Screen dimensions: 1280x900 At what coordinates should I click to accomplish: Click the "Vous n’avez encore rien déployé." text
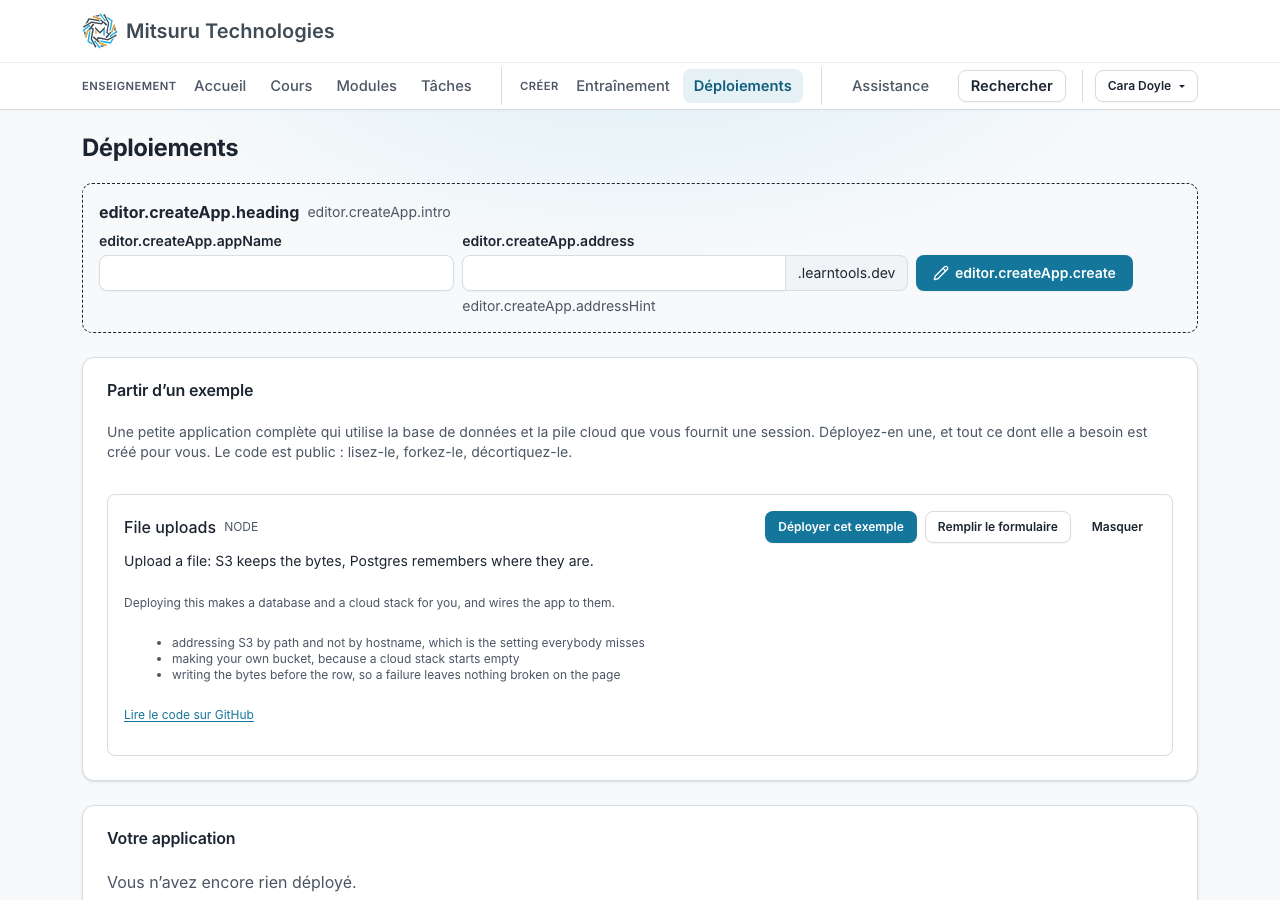click(x=232, y=882)
